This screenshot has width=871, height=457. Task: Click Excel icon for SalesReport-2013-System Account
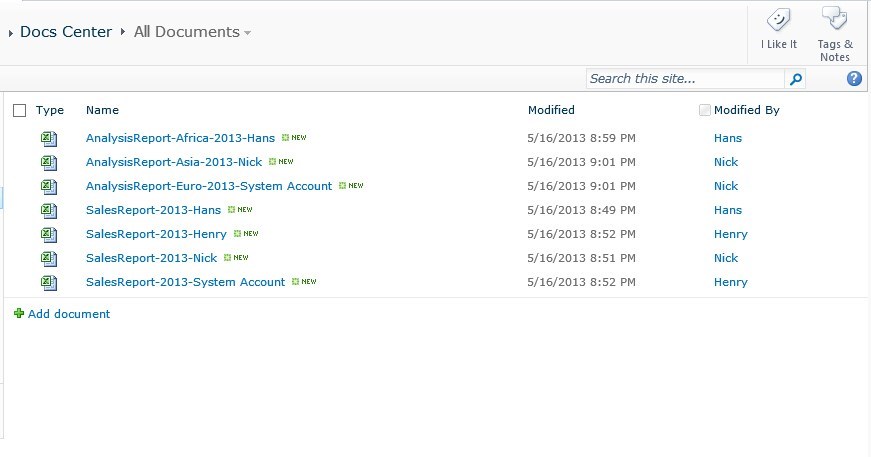tap(49, 282)
